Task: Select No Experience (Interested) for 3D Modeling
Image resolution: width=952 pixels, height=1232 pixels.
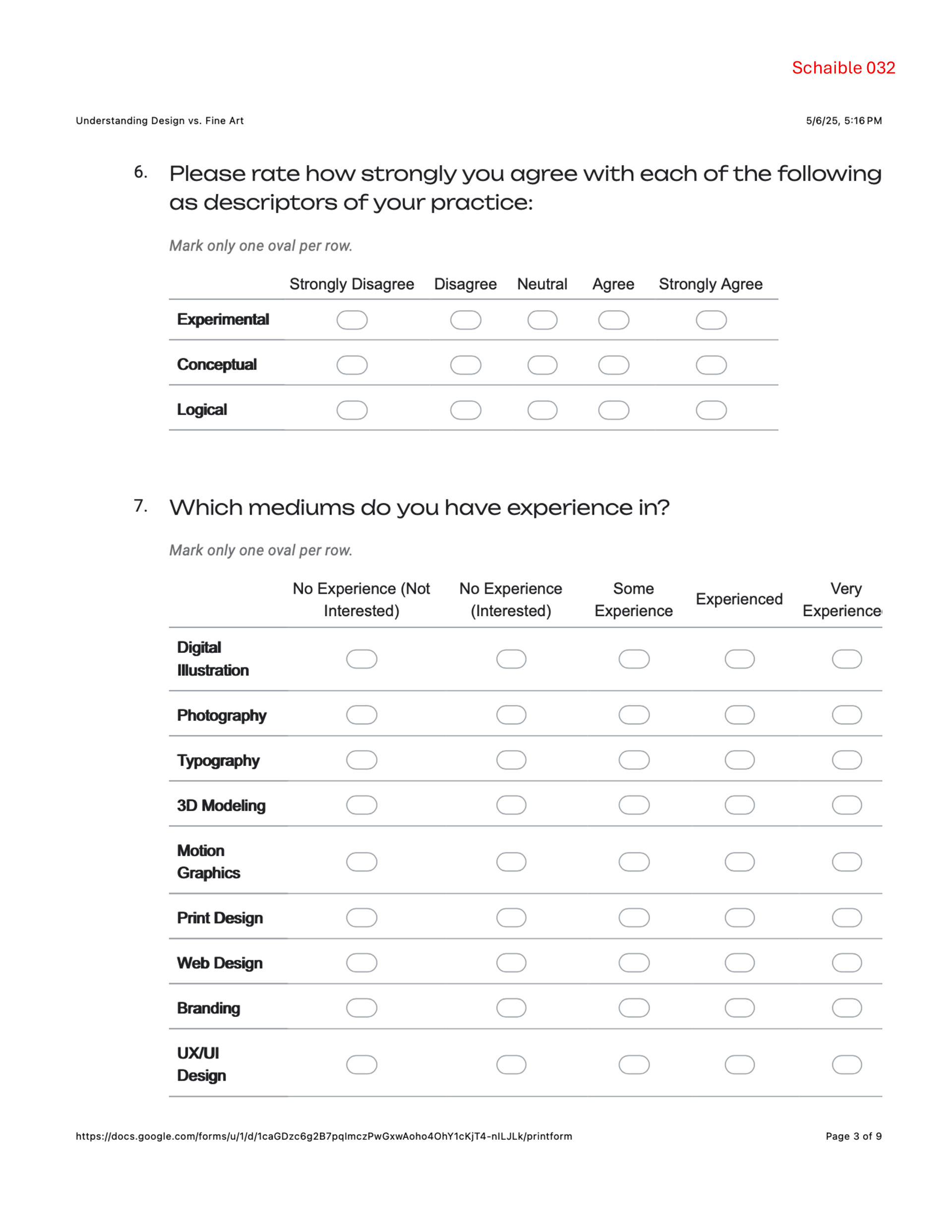Action: [511, 805]
